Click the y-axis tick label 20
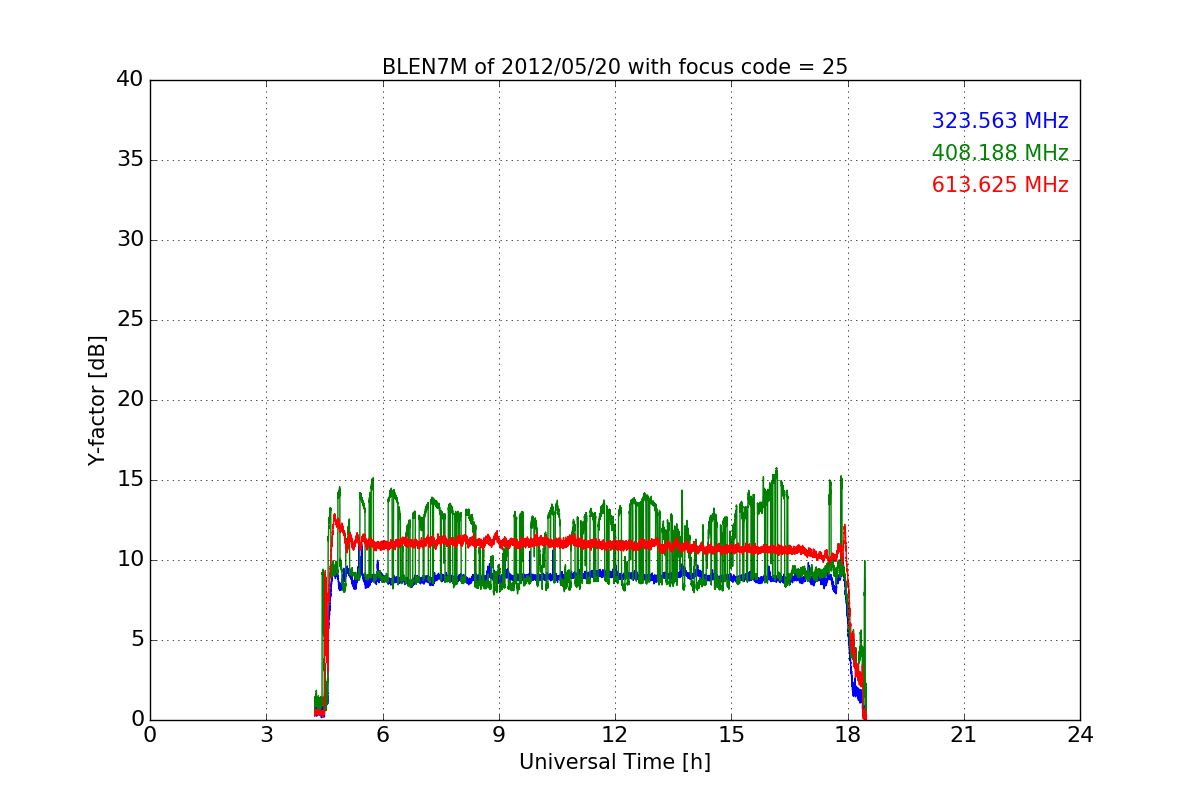 (x=128, y=400)
